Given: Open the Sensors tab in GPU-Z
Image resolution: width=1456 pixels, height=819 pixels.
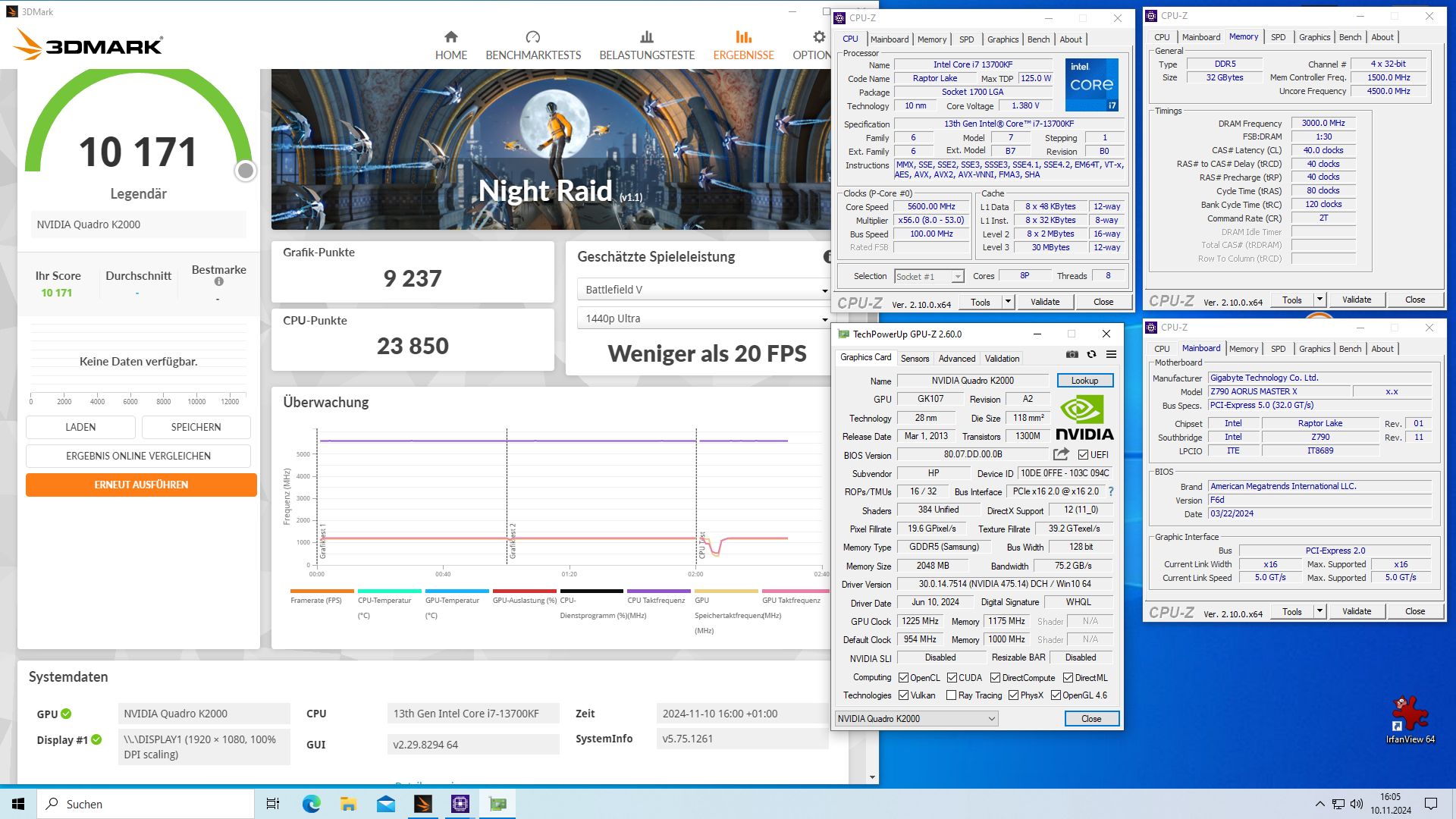Looking at the screenshot, I should 915,359.
